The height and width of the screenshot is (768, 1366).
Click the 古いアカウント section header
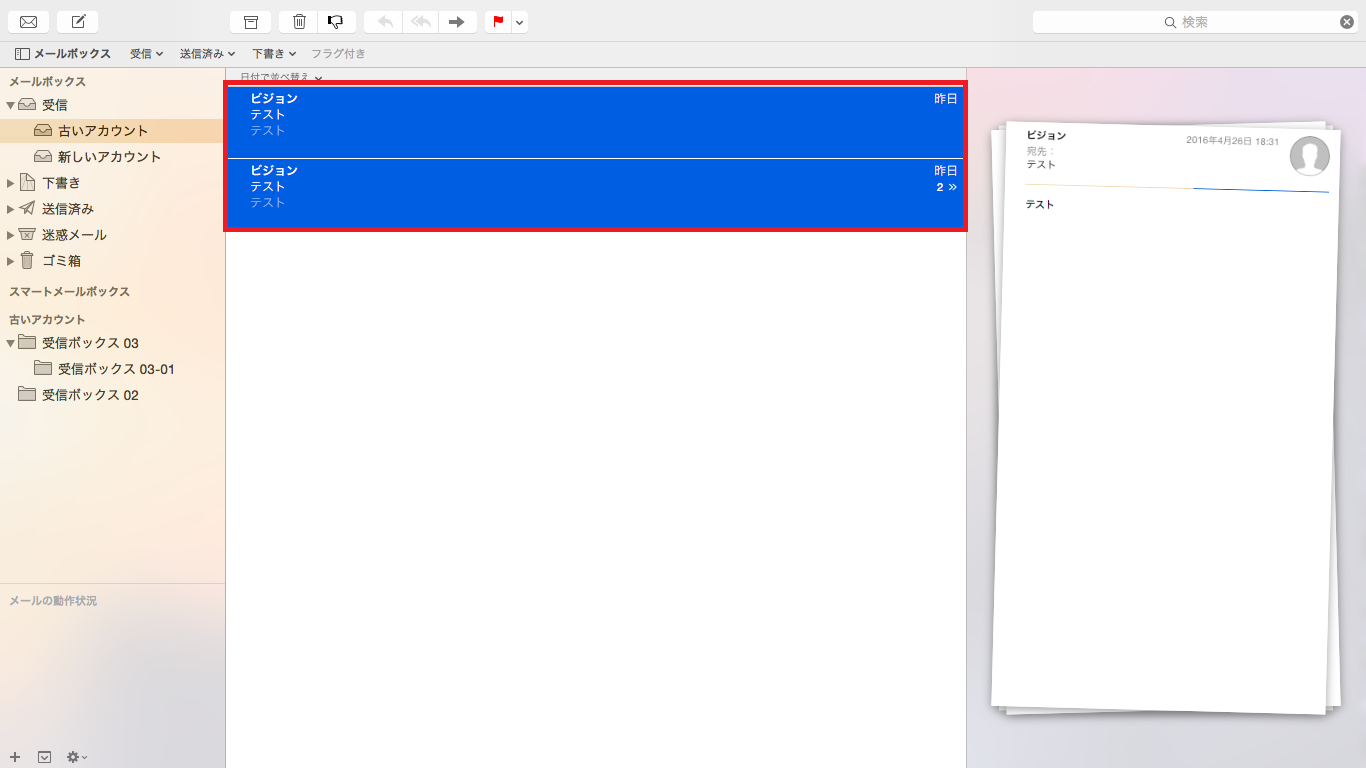47,320
